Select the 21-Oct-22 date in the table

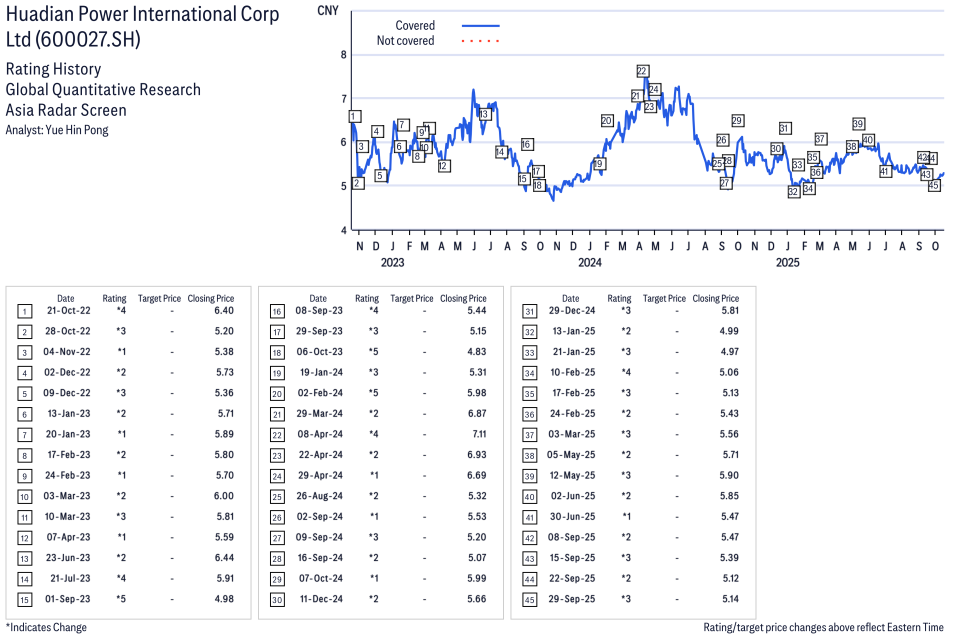pos(65,312)
